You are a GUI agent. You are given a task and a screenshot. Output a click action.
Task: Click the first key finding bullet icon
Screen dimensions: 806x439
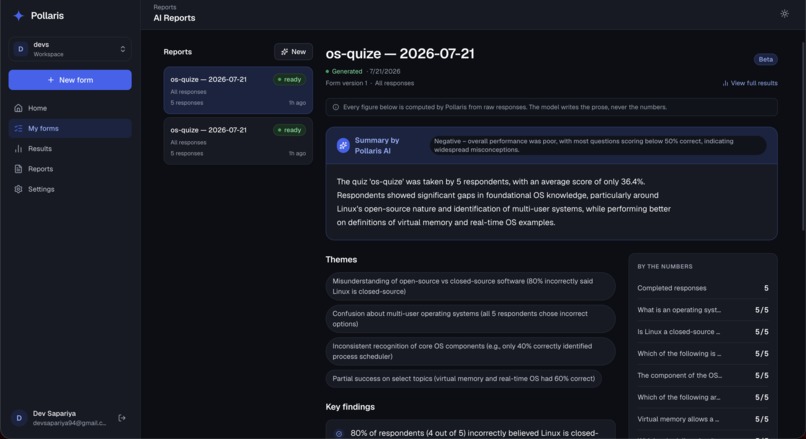(x=339, y=434)
